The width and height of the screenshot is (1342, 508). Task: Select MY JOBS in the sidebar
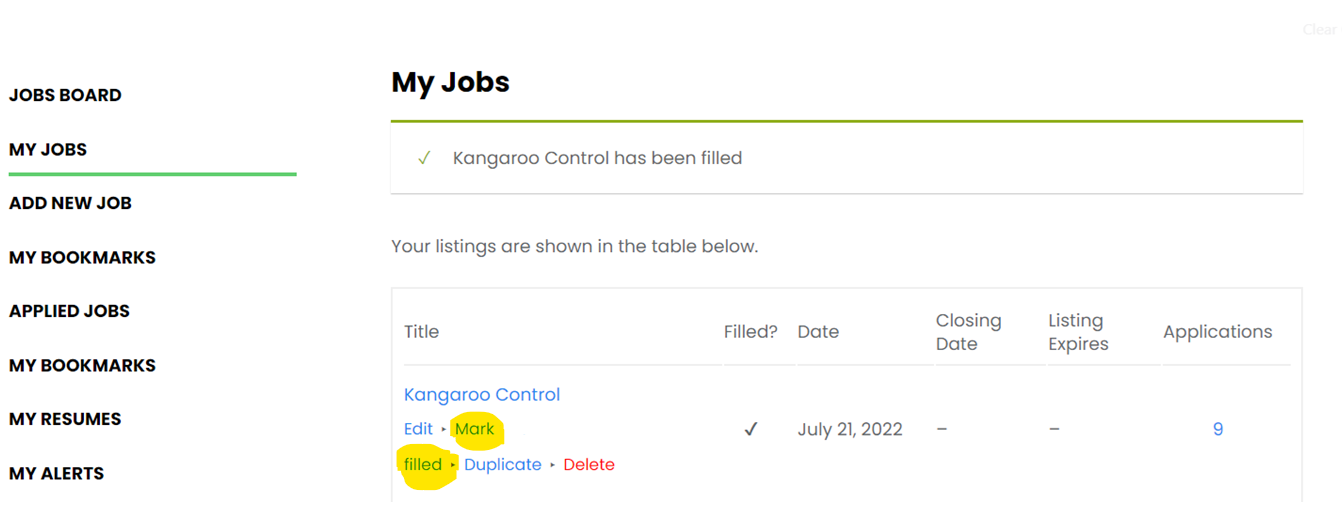click(x=48, y=149)
